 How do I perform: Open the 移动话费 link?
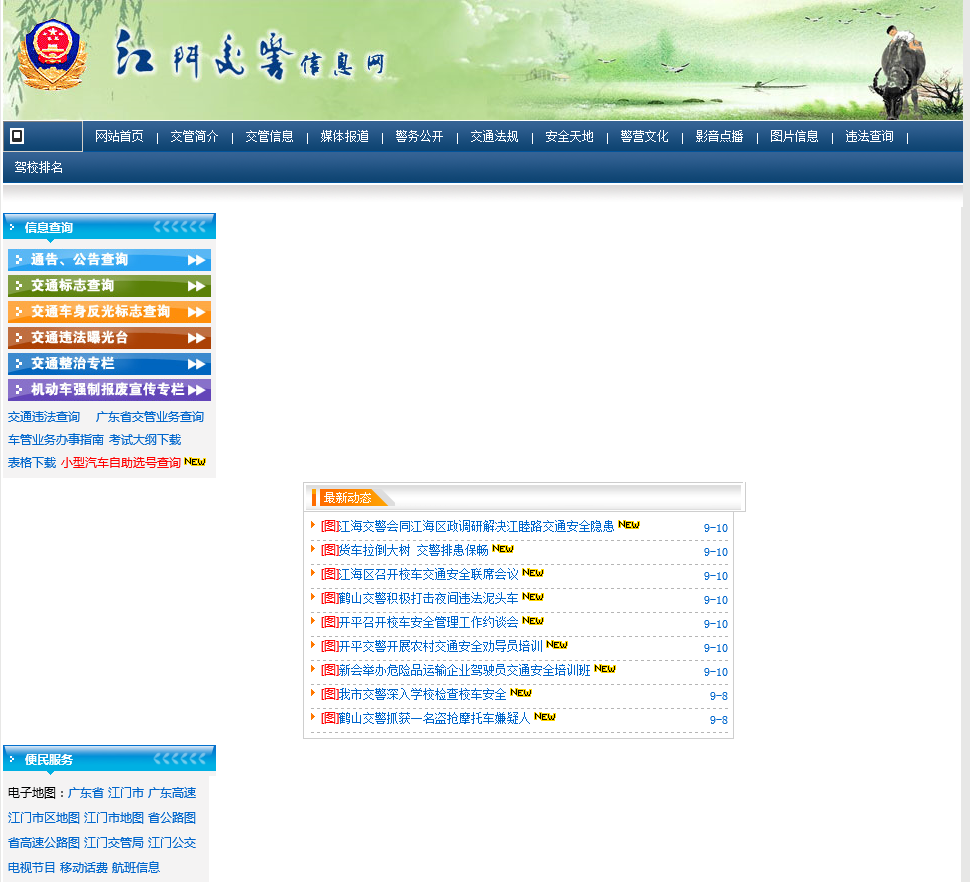coord(84,868)
